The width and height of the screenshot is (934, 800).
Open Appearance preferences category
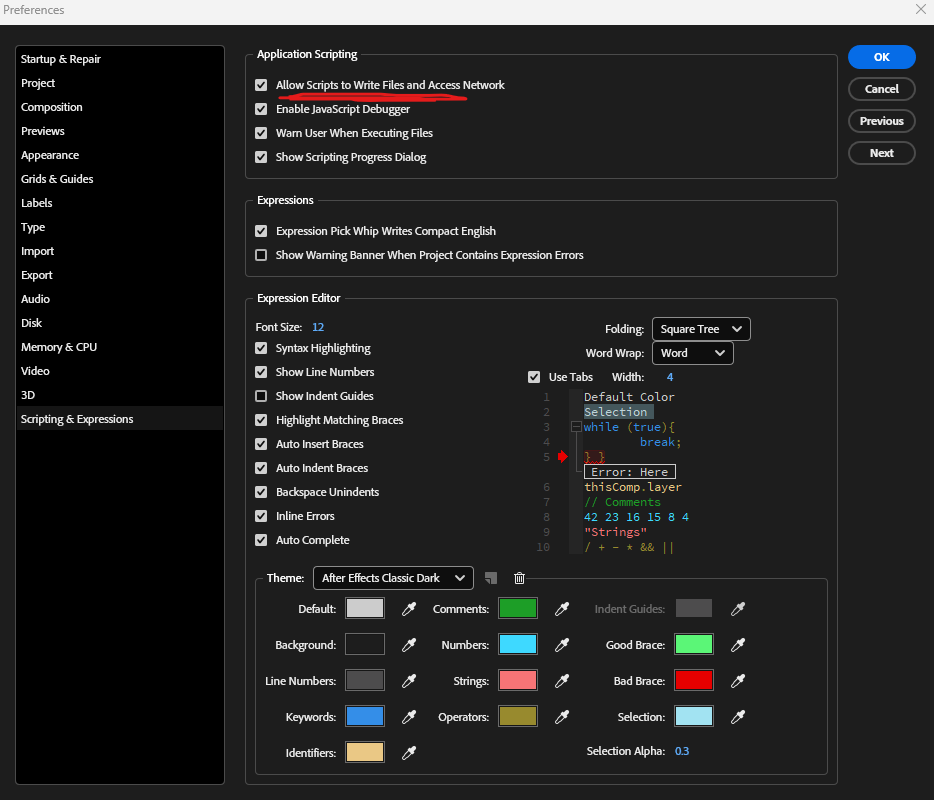click(50, 155)
